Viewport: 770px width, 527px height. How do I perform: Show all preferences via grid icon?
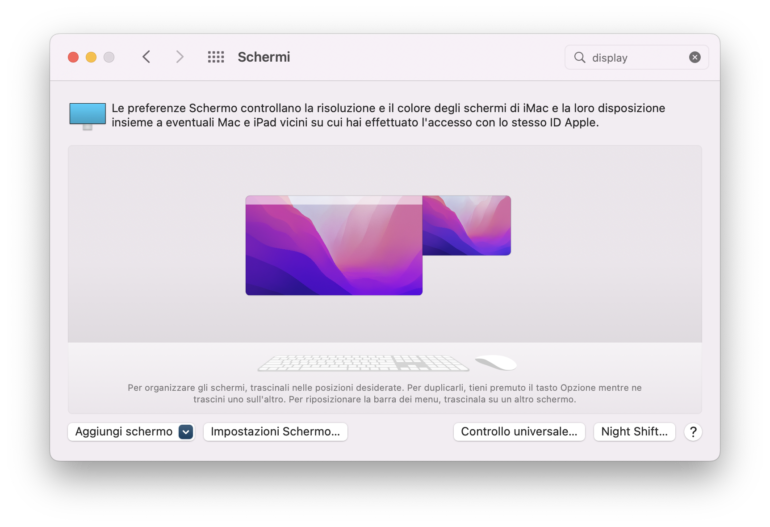[x=215, y=57]
